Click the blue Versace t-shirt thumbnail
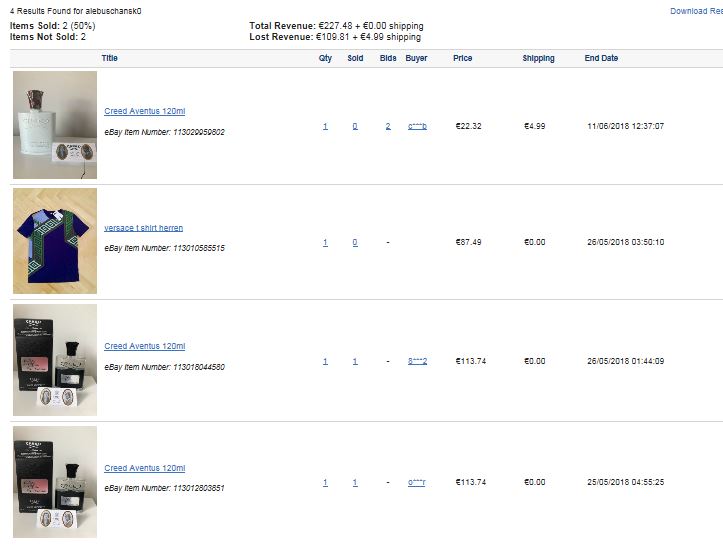 [x=55, y=241]
